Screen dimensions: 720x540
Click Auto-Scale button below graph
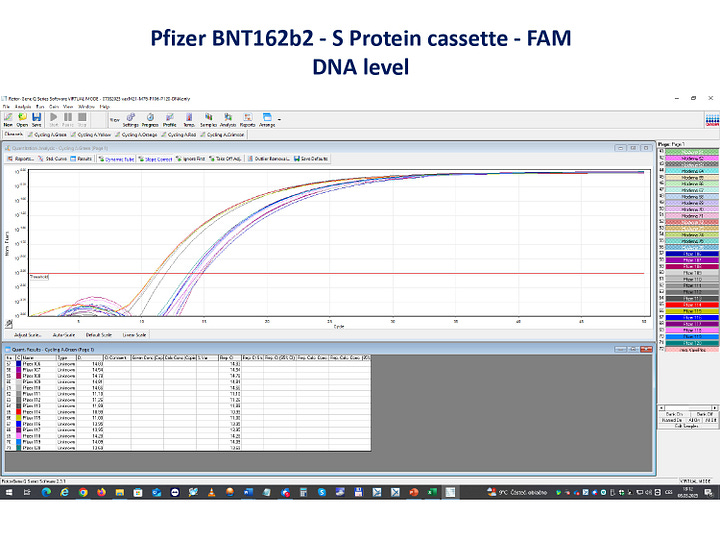[63, 335]
